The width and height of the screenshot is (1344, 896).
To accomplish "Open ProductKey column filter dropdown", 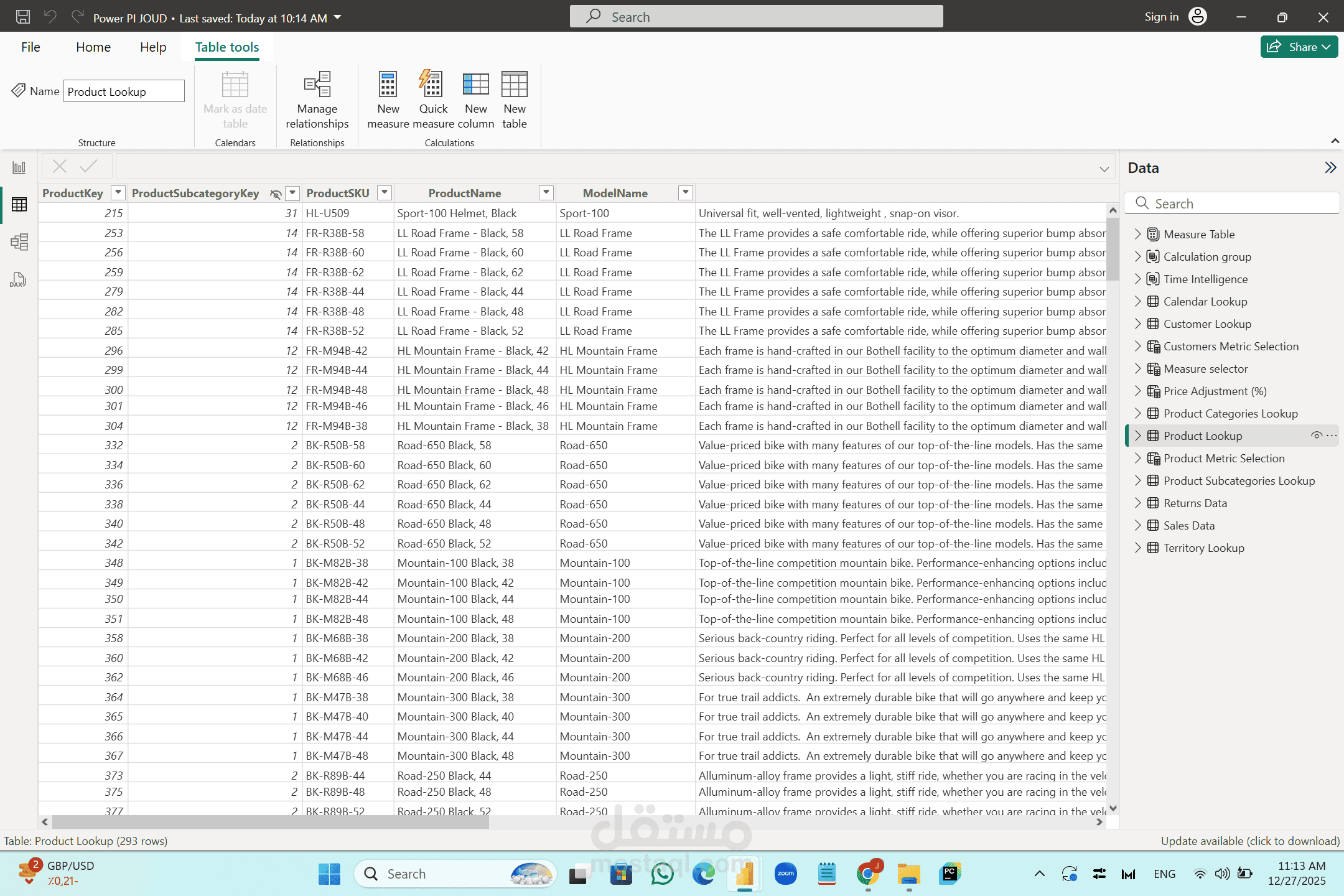I will tap(118, 193).
